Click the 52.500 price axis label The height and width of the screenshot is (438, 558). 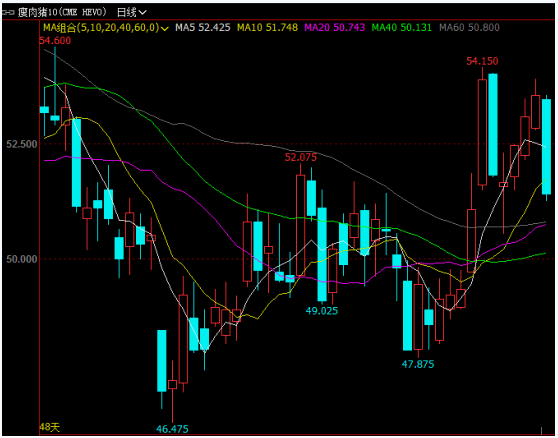click(22, 144)
